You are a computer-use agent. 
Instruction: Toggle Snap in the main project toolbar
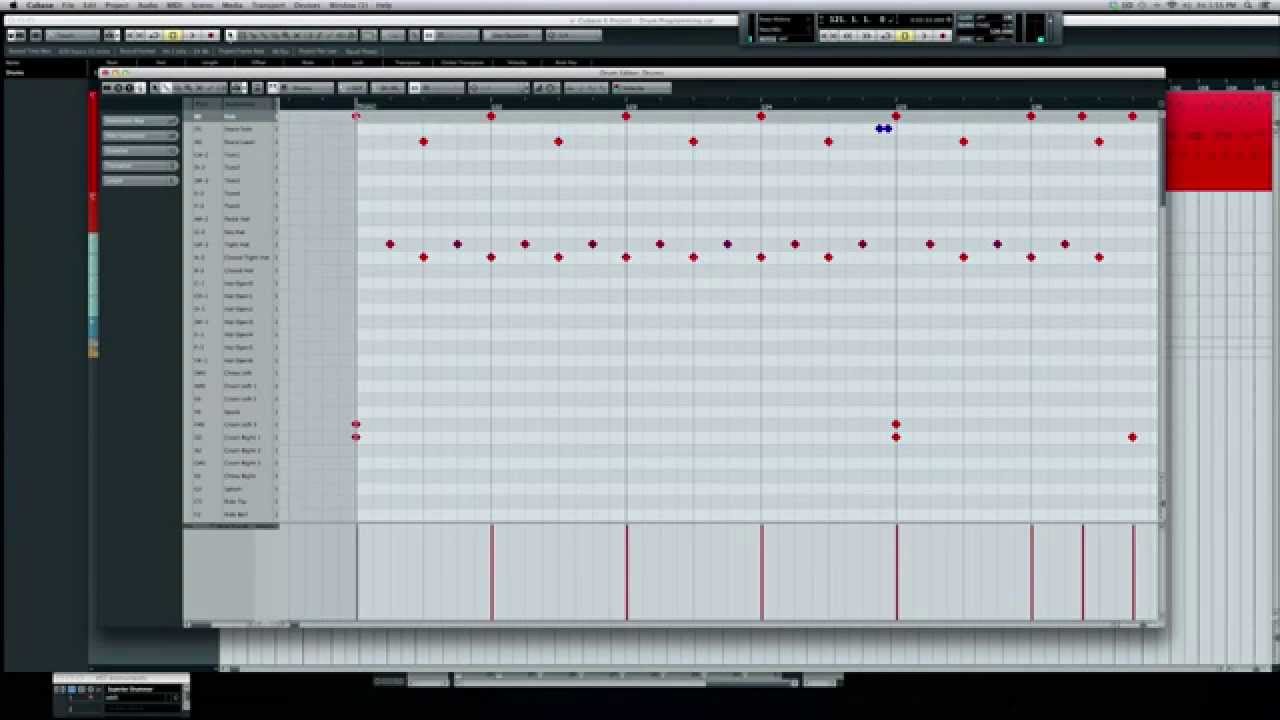pyautogui.click(x=428, y=35)
